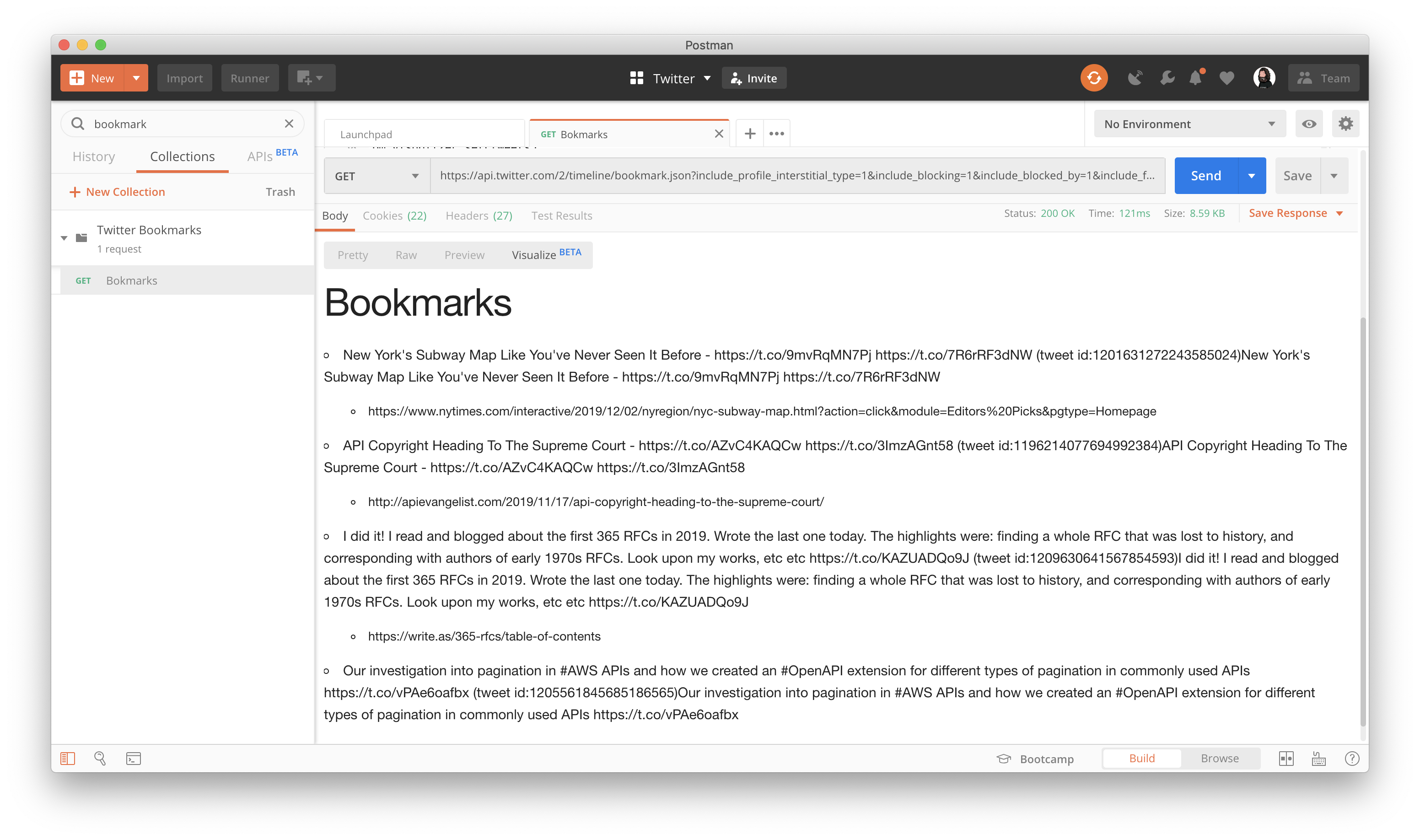This screenshot has height=840, width=1420.
Task: Expand the Save options arrow
Action: [x=1334, y=176]
